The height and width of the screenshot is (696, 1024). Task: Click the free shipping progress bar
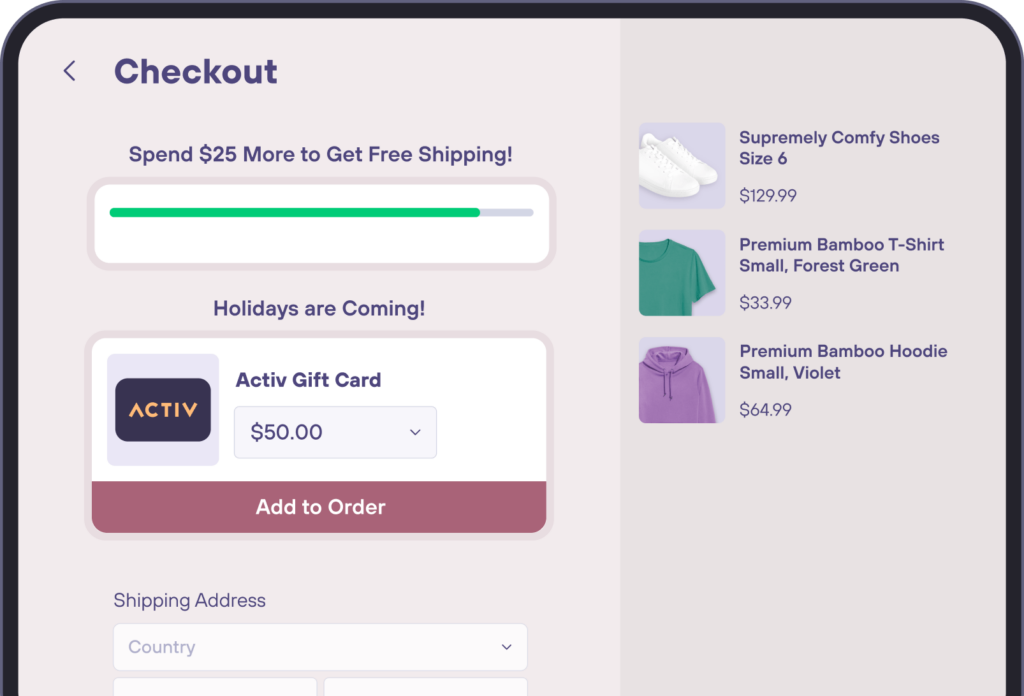click(321, 212)
